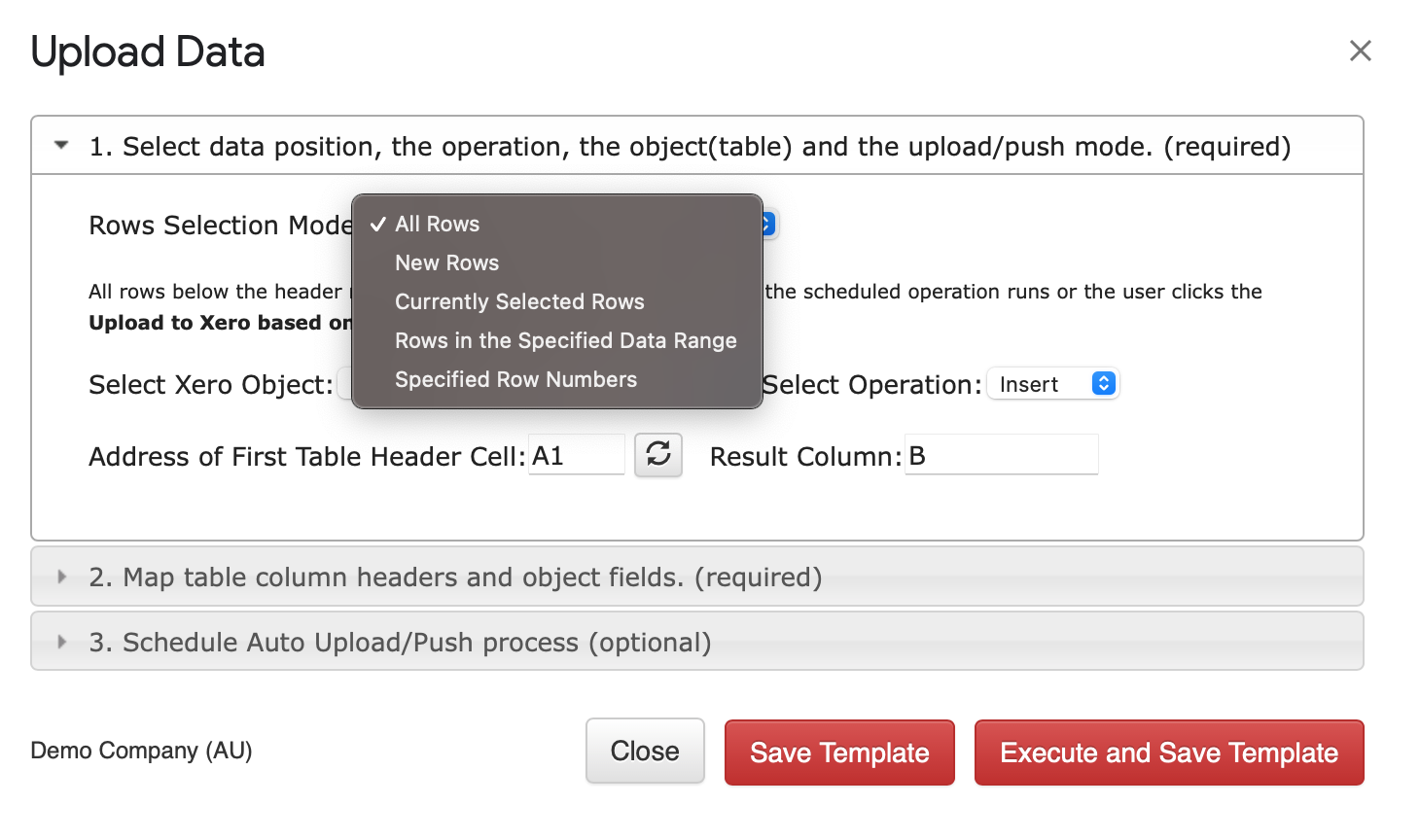1420x840 pixels.
Task: Click Save Template button
Action: click(x=839, y=752)
